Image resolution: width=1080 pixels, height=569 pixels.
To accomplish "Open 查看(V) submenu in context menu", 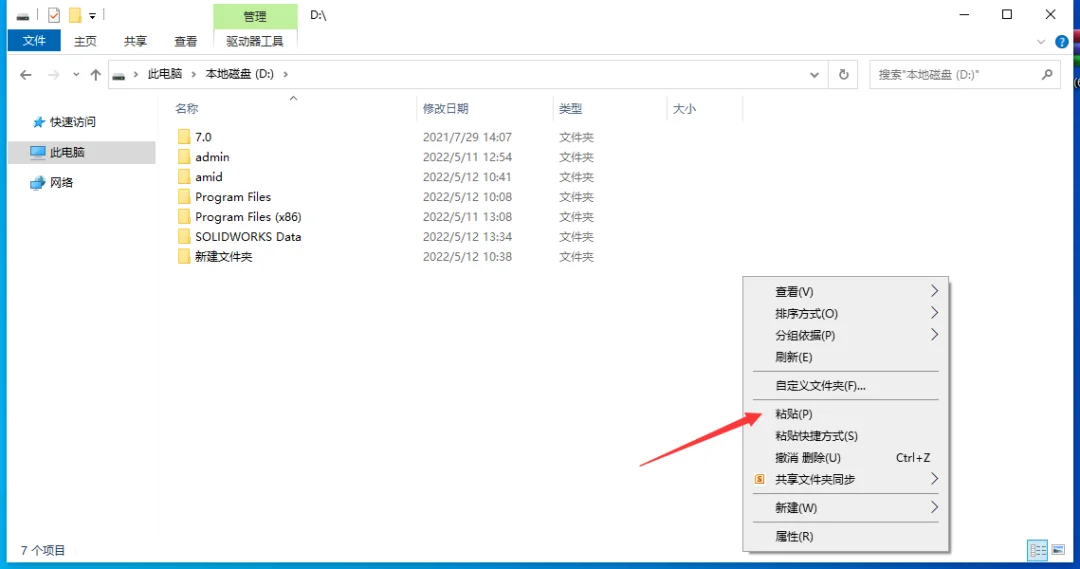I will click(x=846, y=291).
